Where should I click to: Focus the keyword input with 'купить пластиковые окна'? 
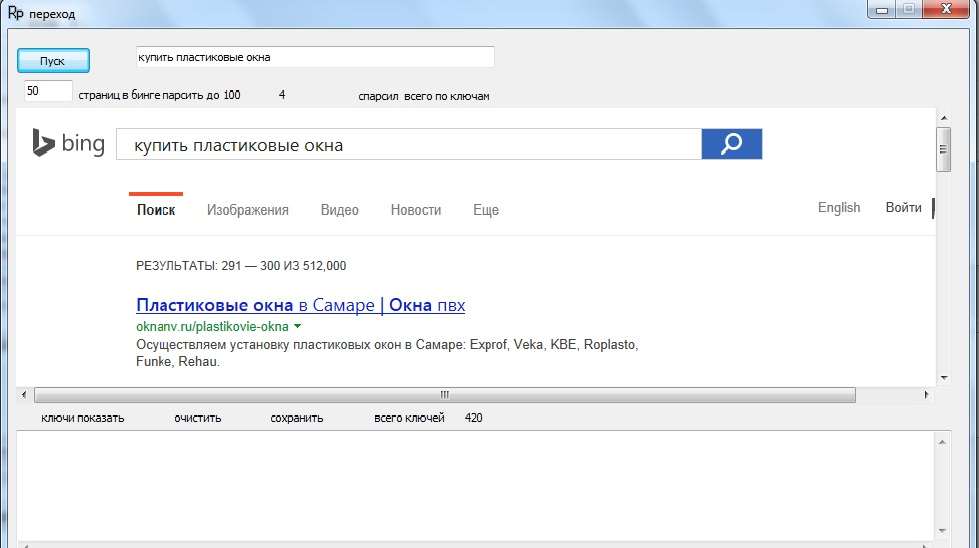[x=315, y=57]
